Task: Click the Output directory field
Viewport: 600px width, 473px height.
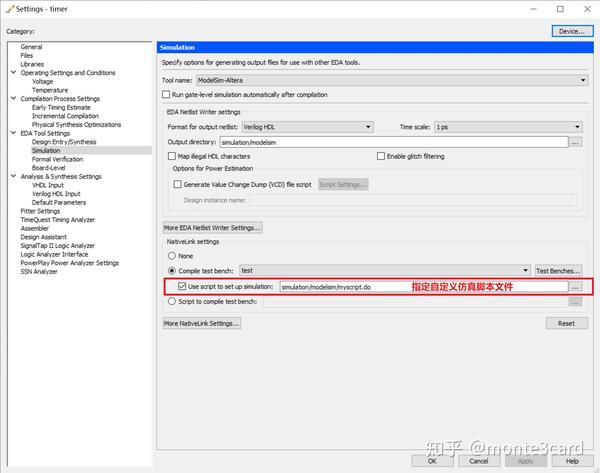Action: point(394,142)
